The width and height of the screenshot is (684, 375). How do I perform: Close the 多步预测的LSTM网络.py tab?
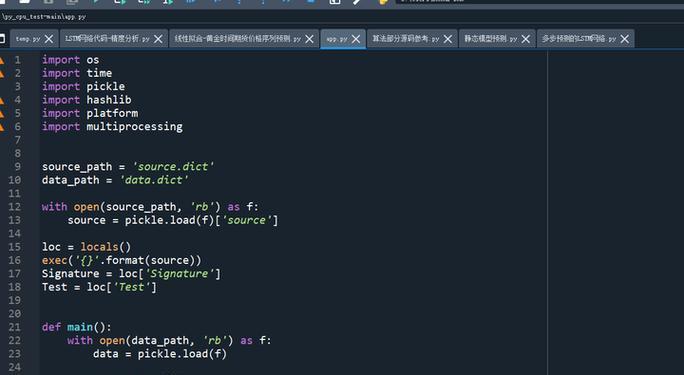point(625,39)
